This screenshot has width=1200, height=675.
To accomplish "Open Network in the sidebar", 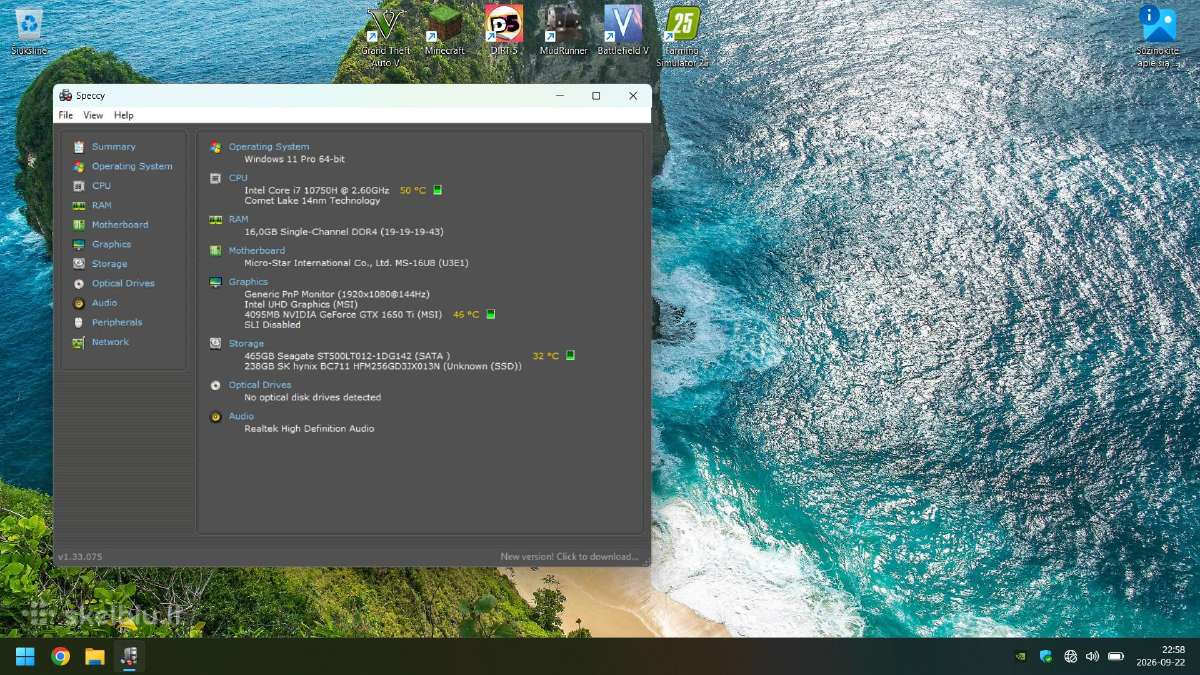I will [110, 342].
